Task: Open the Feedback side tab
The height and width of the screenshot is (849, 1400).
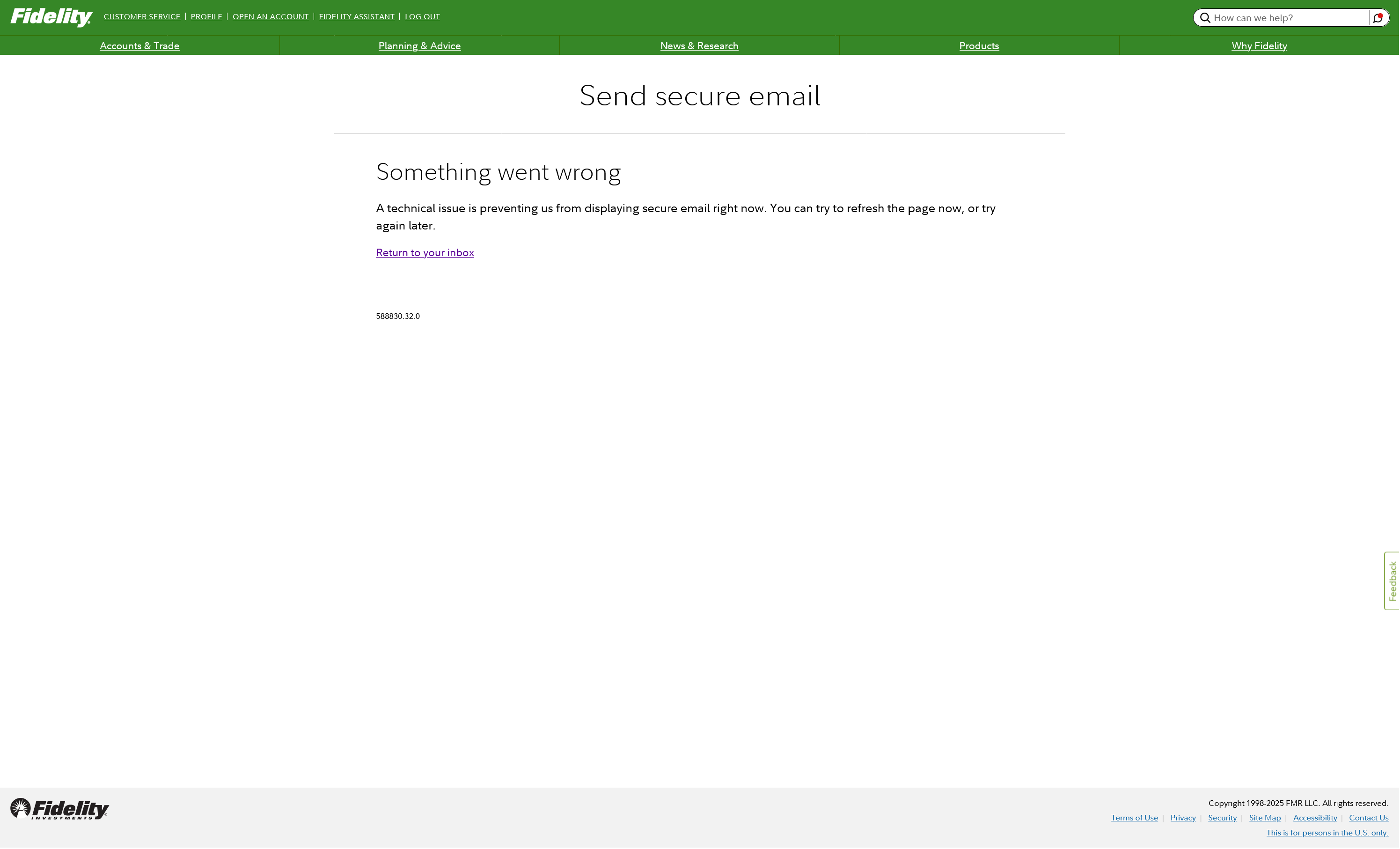Action: click(x=1392, y=581)
